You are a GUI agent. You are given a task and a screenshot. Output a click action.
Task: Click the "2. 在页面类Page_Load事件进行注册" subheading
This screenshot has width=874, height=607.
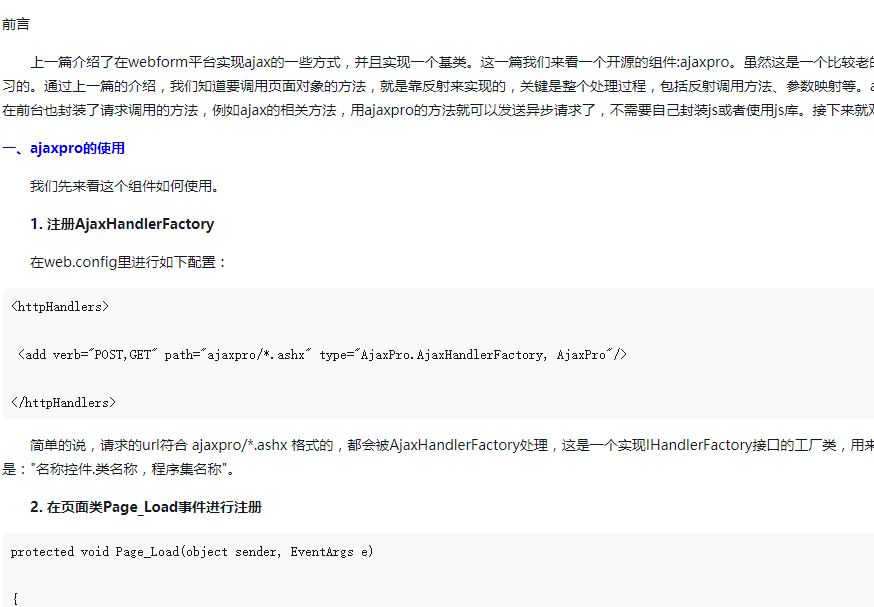coord(146,507)
